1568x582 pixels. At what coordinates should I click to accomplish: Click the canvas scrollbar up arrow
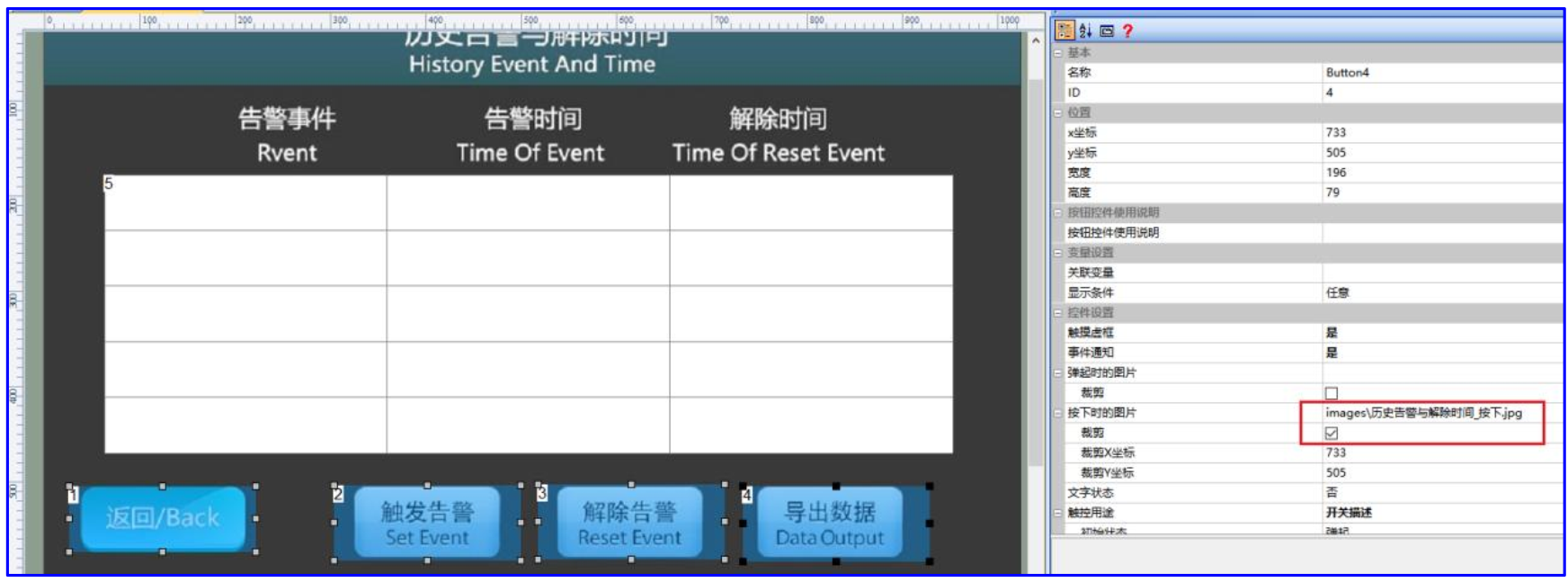click(1036, 40)
